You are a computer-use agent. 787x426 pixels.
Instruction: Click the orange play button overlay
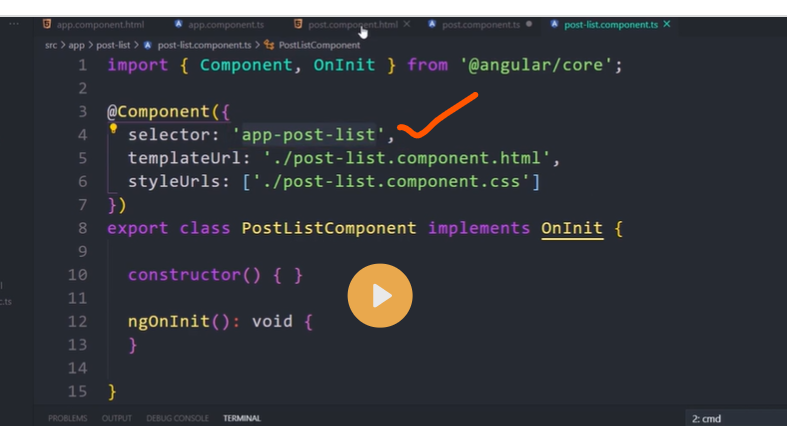point(380,296)
